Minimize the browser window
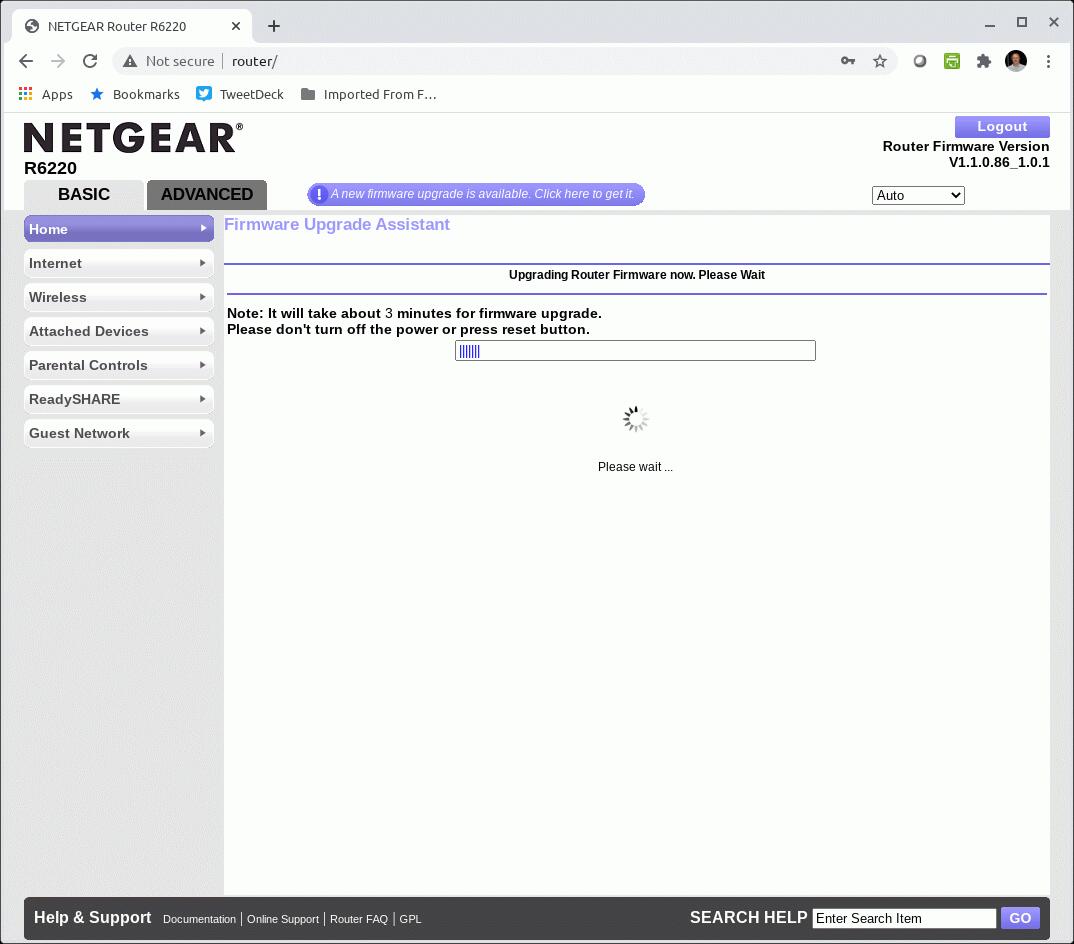 coord(990,25)
